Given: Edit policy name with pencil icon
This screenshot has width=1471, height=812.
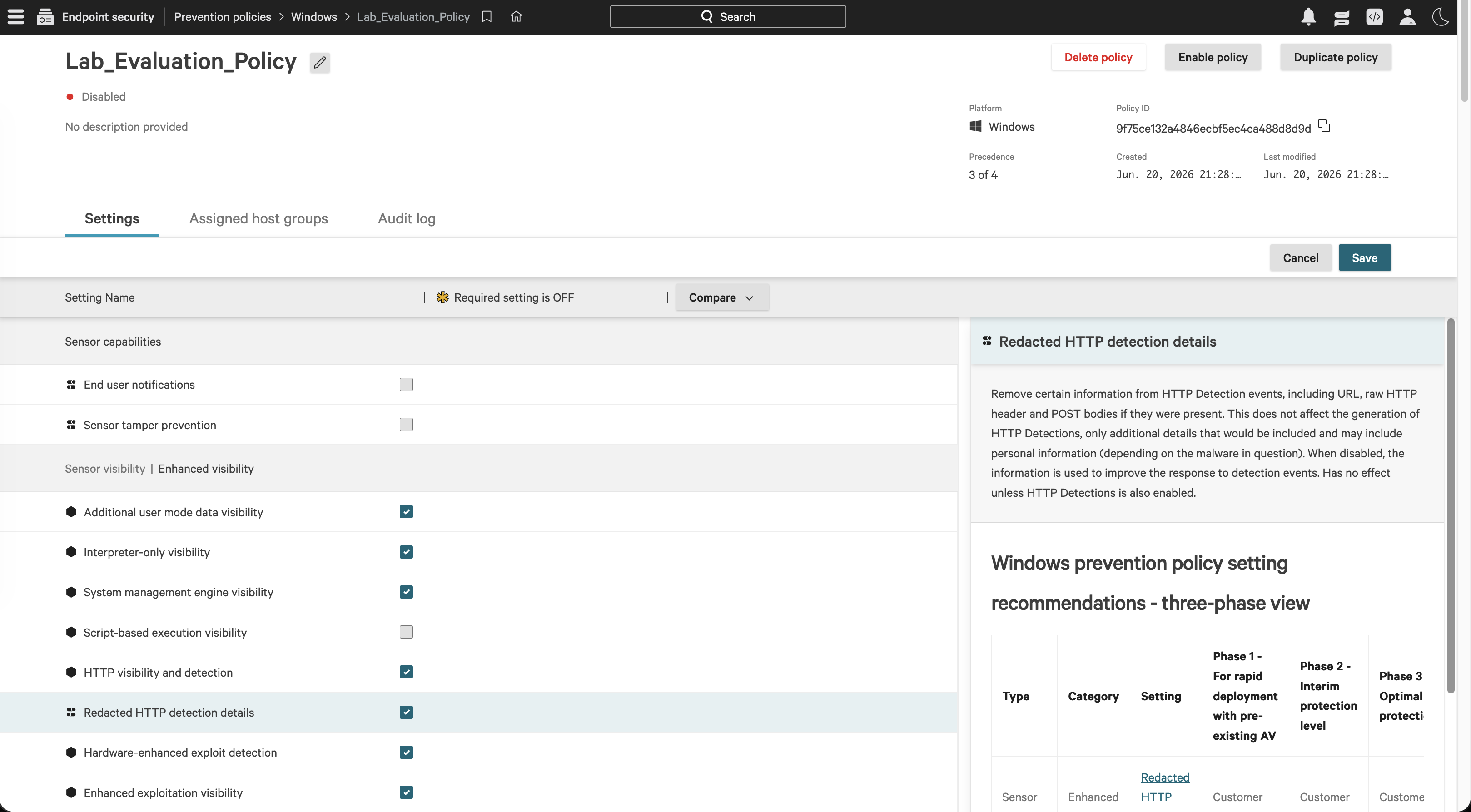Looking at the screenshot, I should (320, 62).
